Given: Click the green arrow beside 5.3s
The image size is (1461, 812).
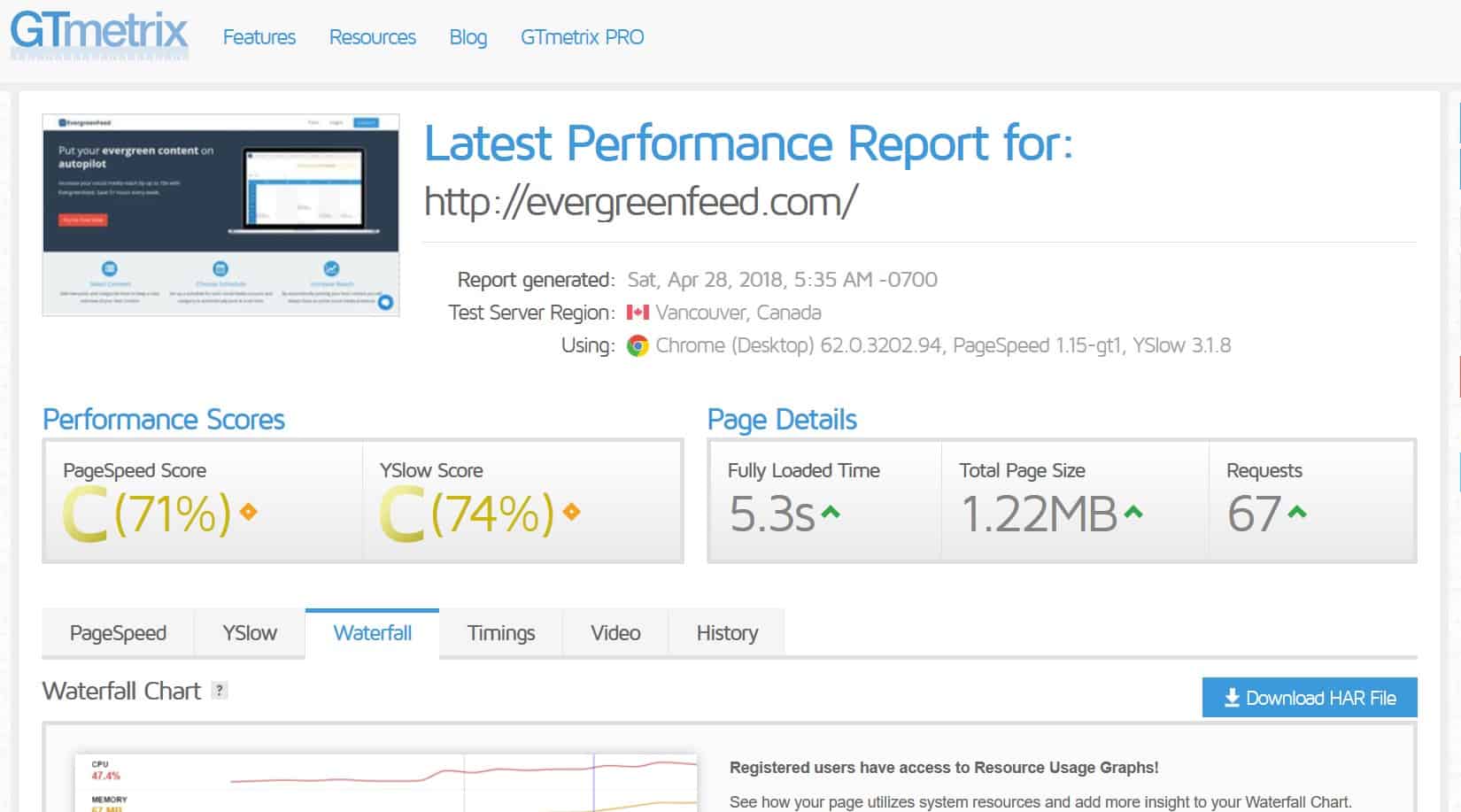Looking at the screenshot, I should (831, 512).
